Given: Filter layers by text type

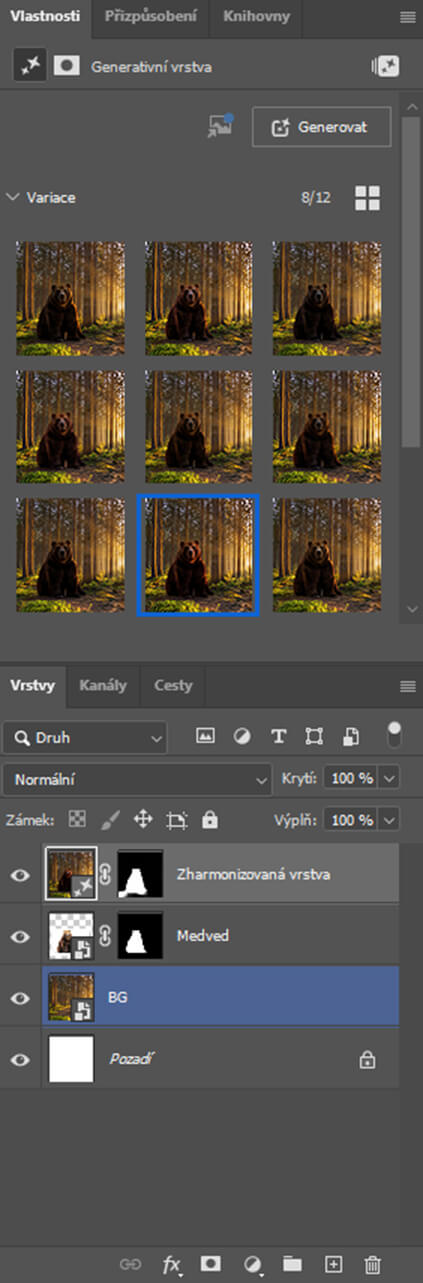Looking at the screenshot, I should coord(278,736).
